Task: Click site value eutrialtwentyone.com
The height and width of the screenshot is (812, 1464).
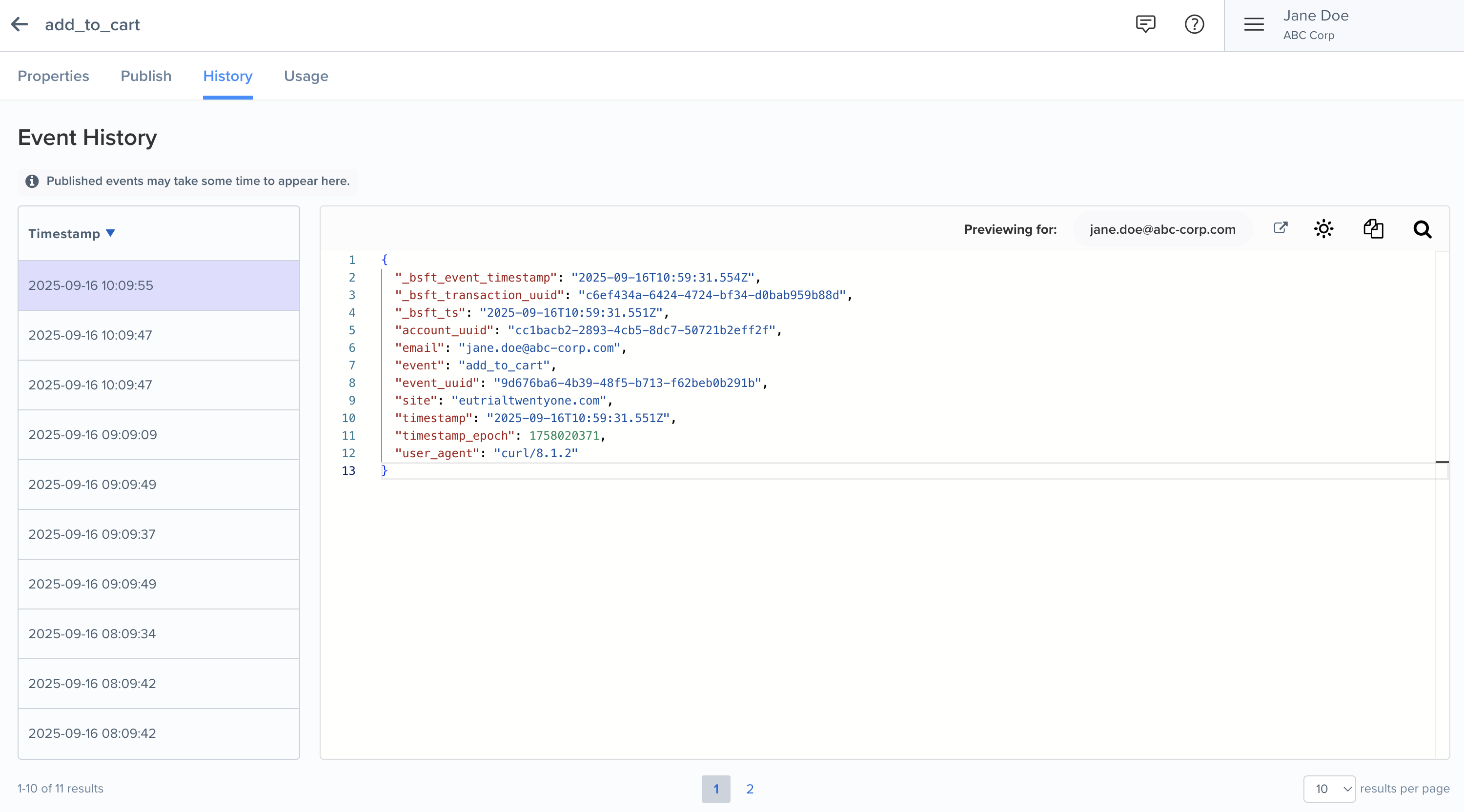Action: coord(529,401)
